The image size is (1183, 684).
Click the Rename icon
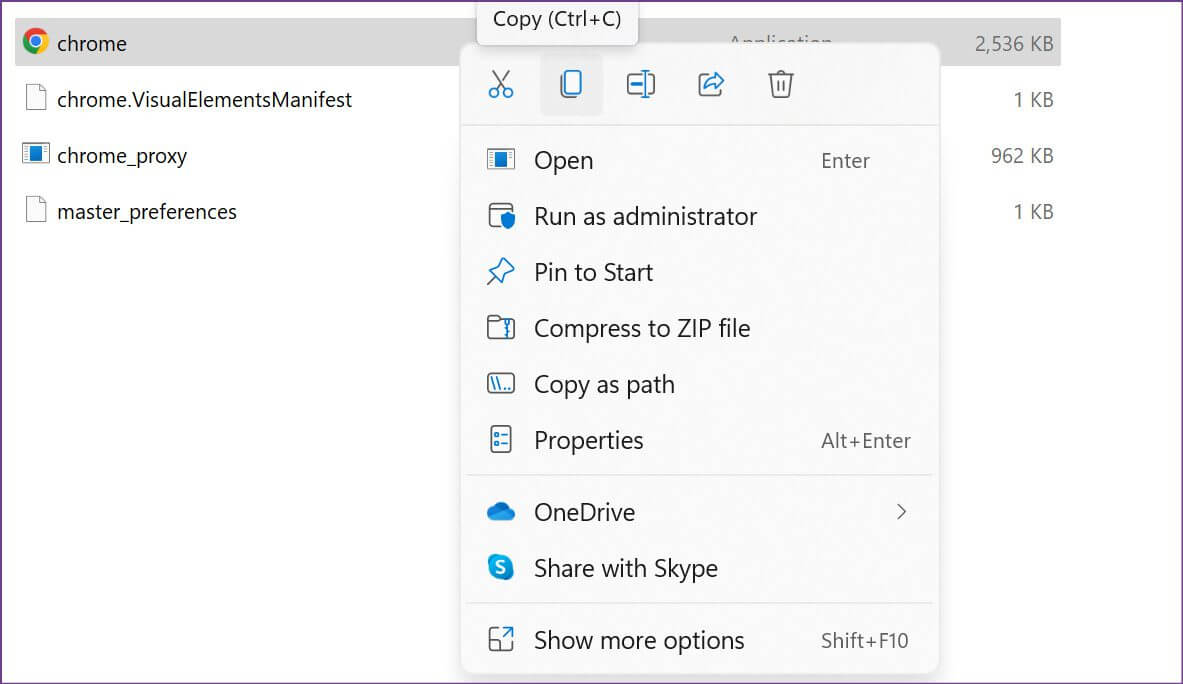pyautogui.click(x=641, y=84)
